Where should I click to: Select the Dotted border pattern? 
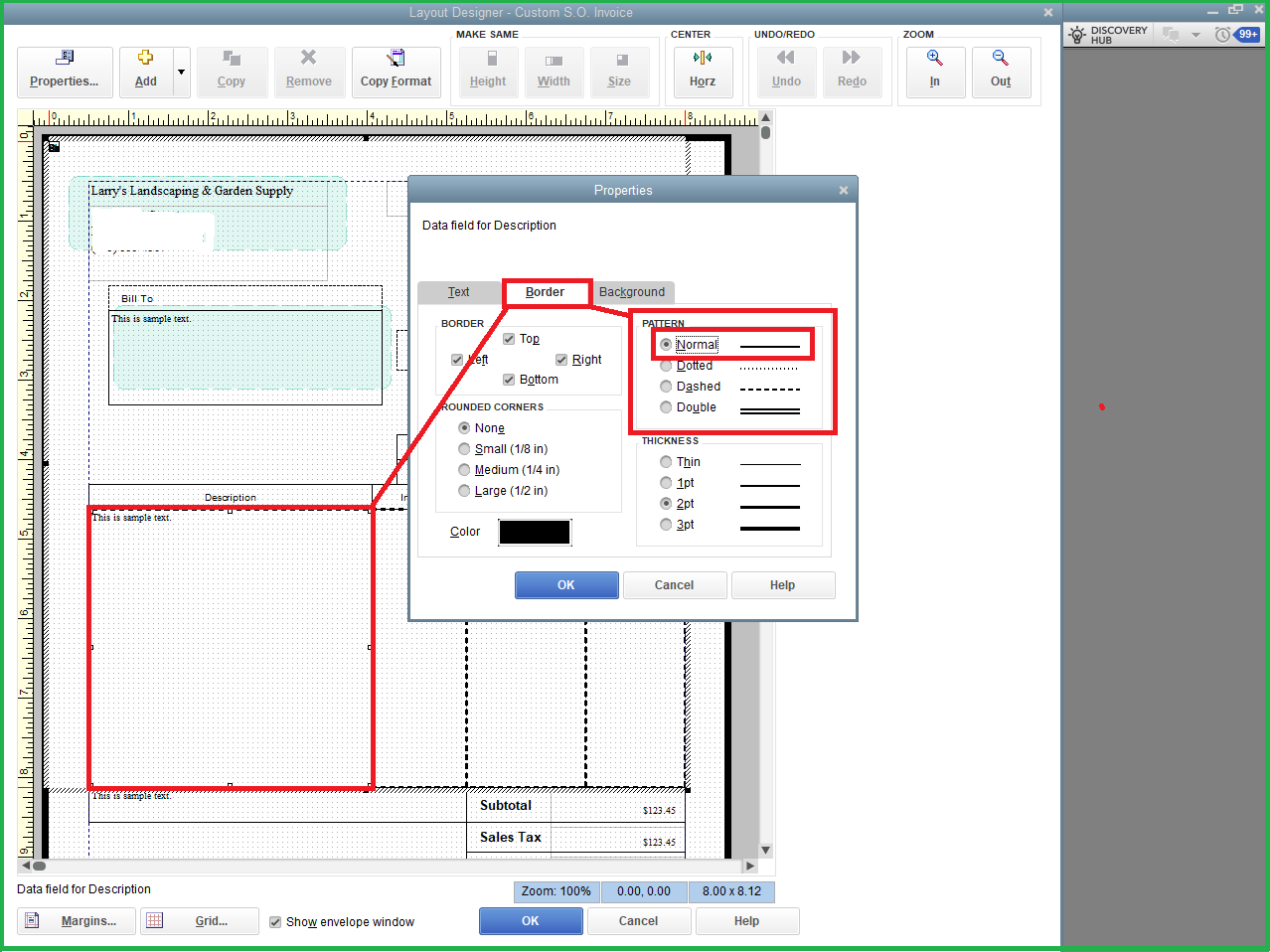point(665,365)
